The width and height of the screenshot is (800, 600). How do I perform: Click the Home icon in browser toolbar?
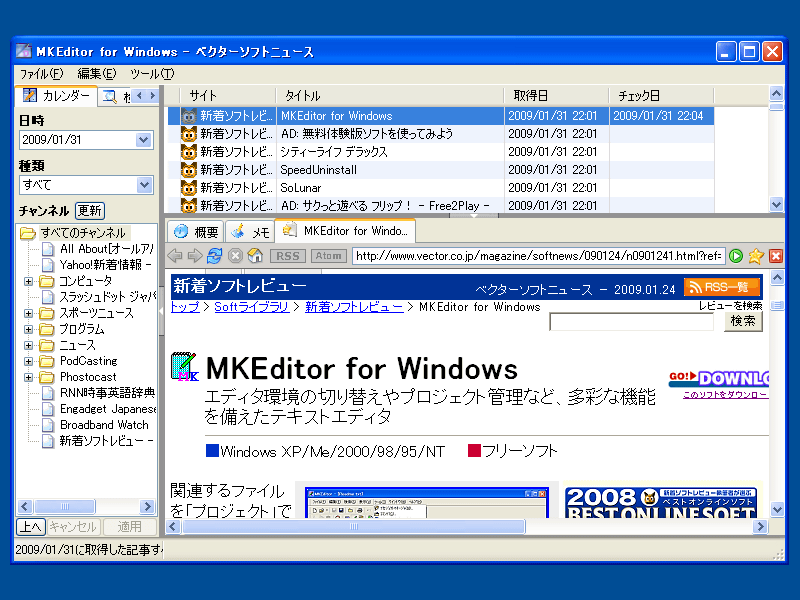pyautogui.click(x=255, y=256)
